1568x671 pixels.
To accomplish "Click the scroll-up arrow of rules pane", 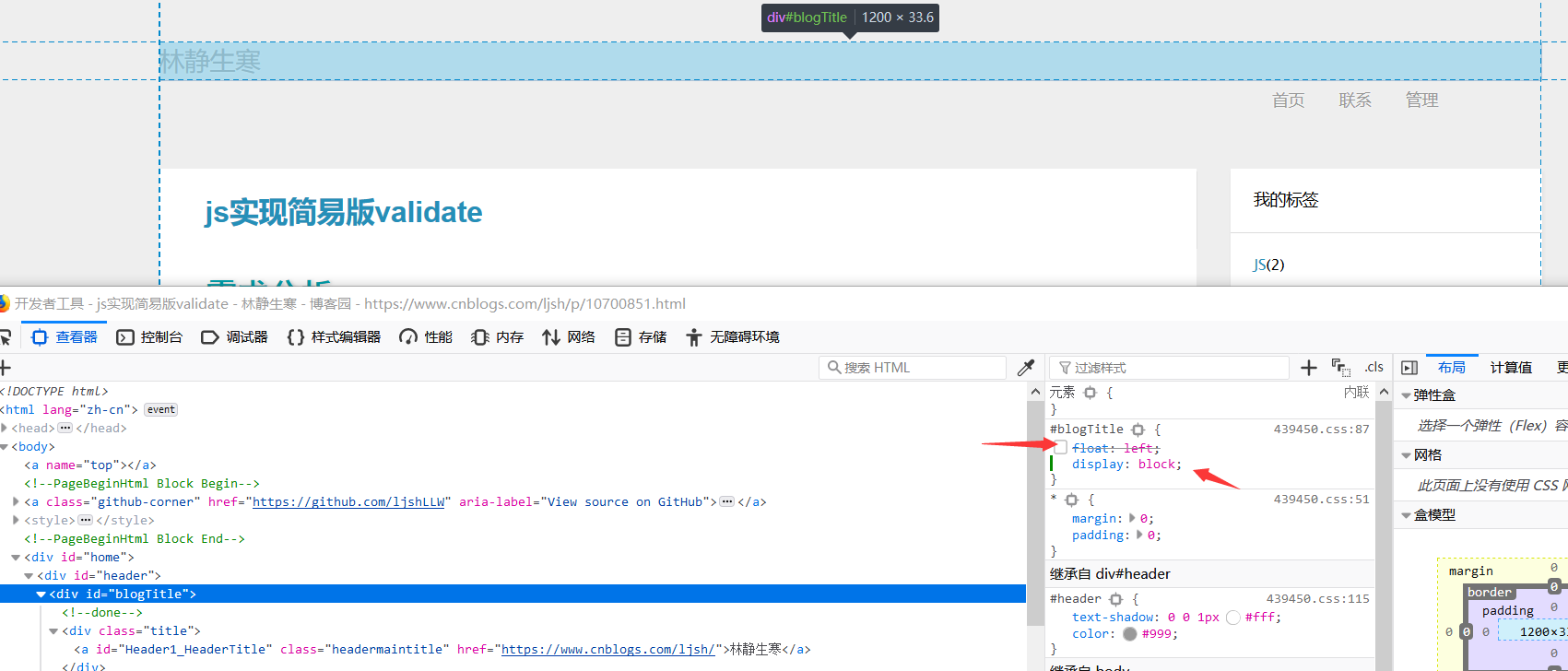I will click(1384, 392).
